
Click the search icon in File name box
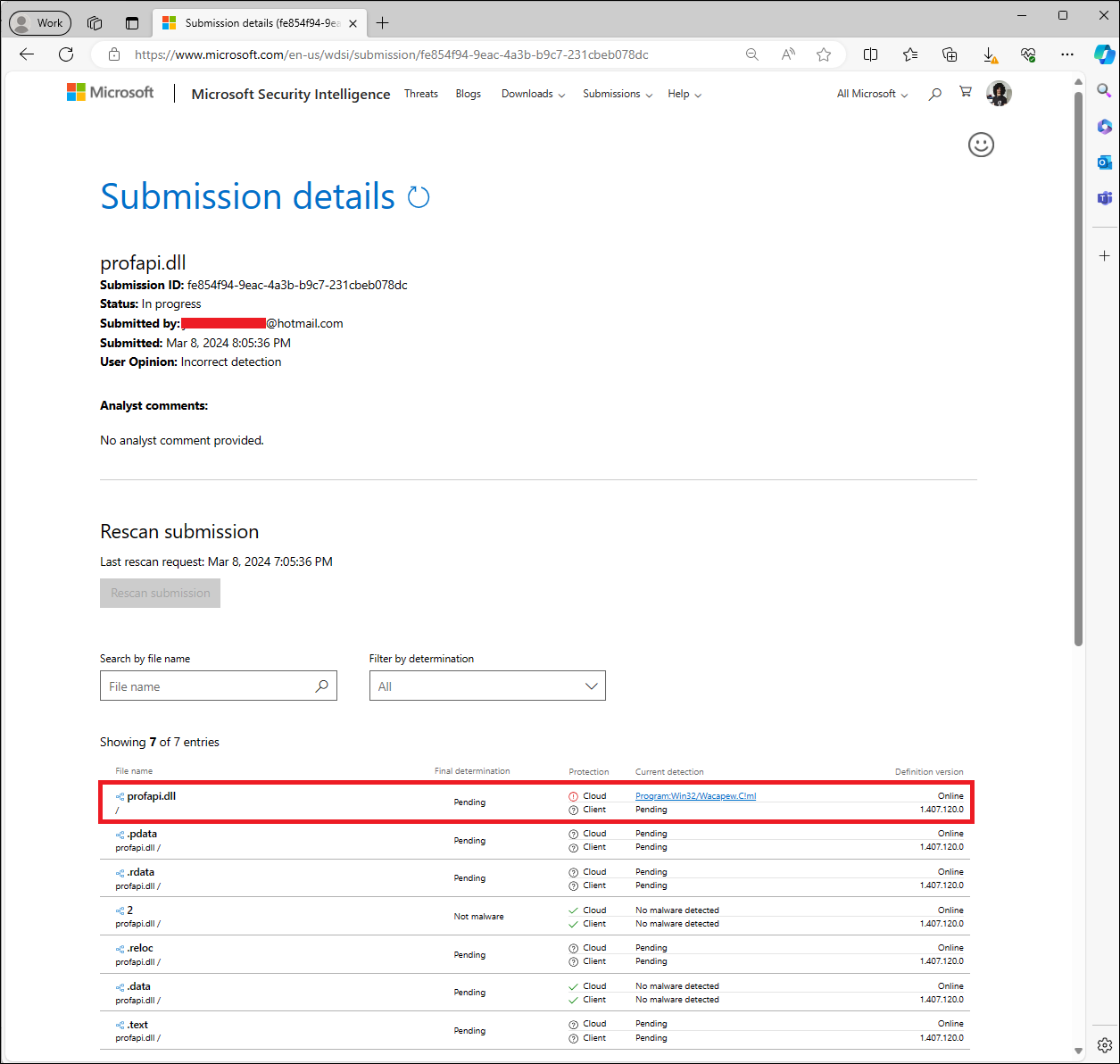[x=322, y=686]
